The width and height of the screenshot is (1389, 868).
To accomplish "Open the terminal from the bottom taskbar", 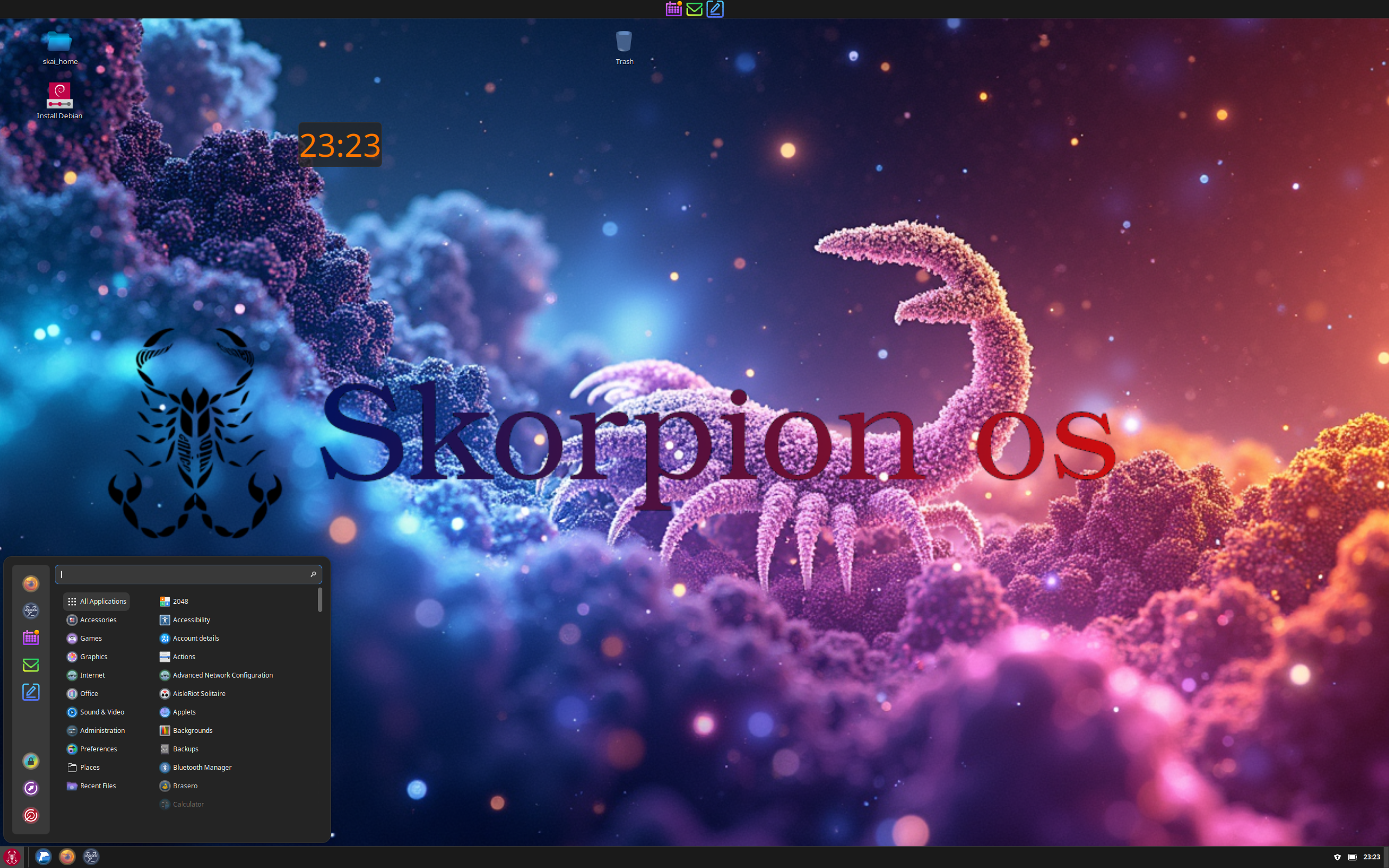I will (x=91, y=857).
